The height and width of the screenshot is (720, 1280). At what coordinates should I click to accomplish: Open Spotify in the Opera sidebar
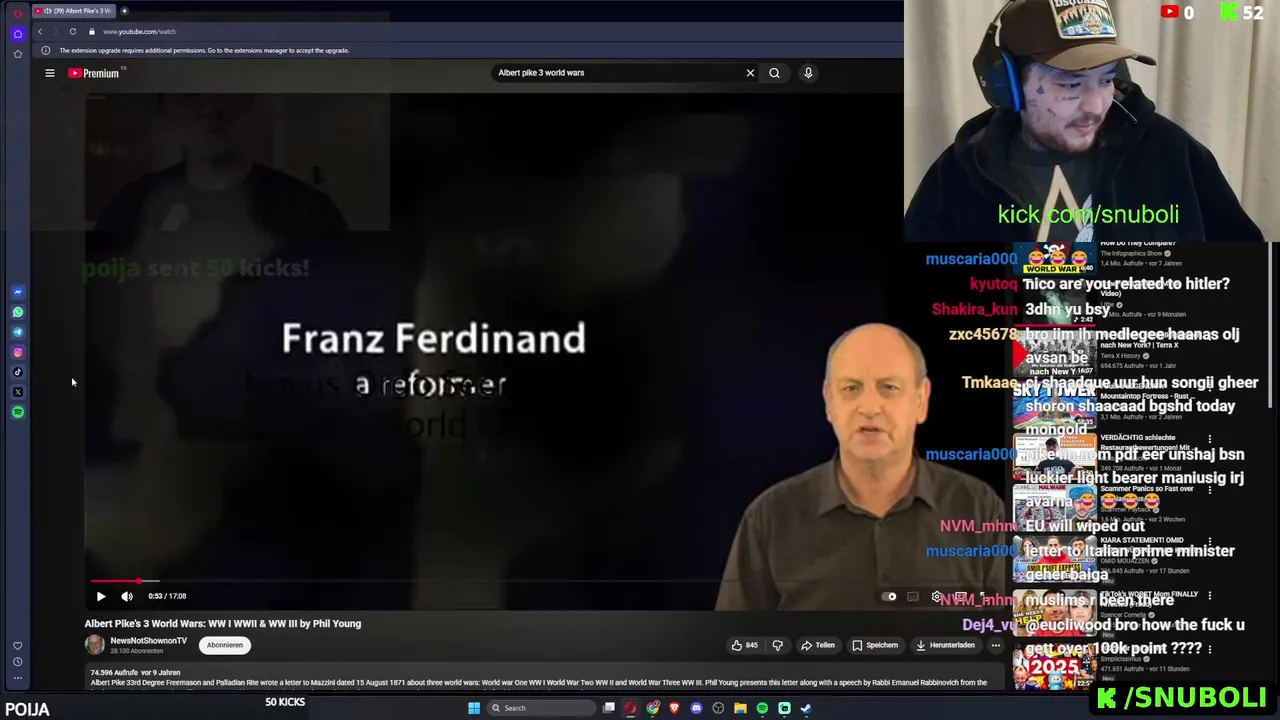18,412
